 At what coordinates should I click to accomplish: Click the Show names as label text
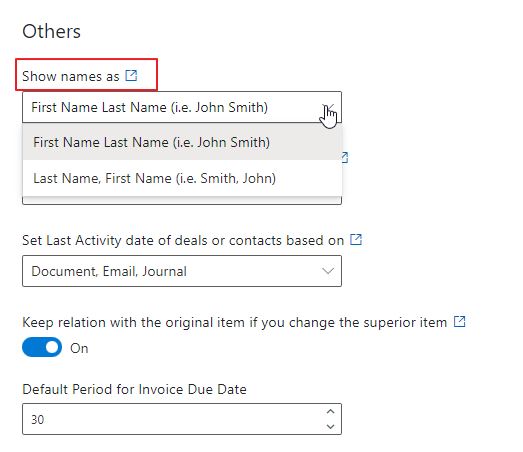(x=71, y=76)
